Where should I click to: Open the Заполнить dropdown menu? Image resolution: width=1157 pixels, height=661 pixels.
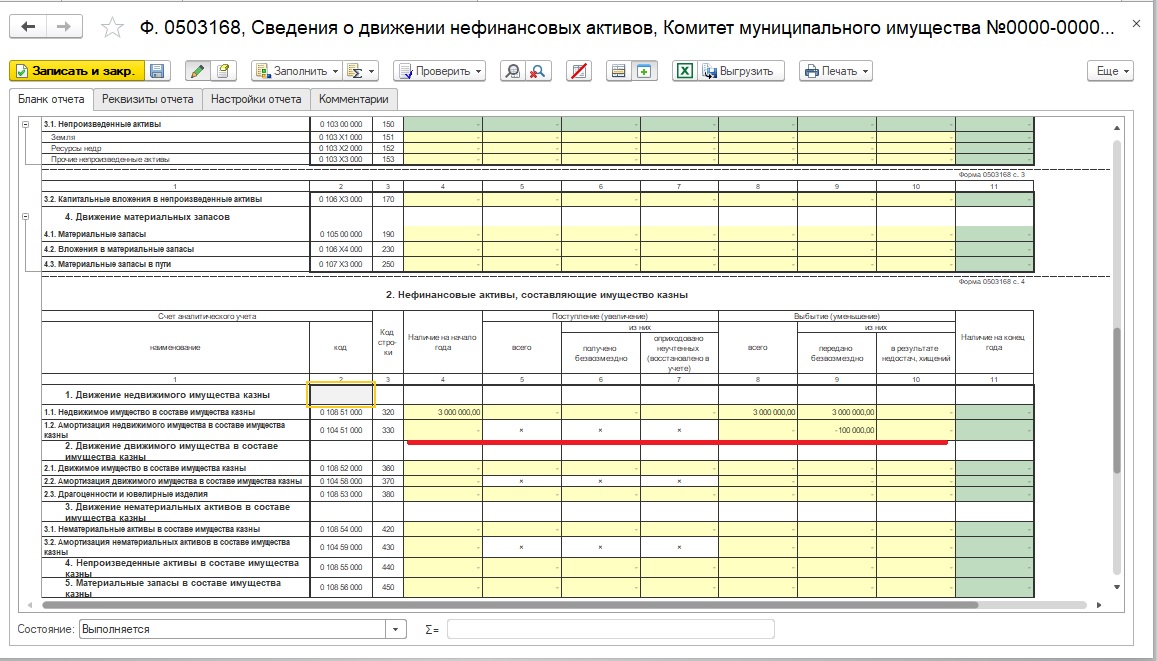click(x=296, y=71)
